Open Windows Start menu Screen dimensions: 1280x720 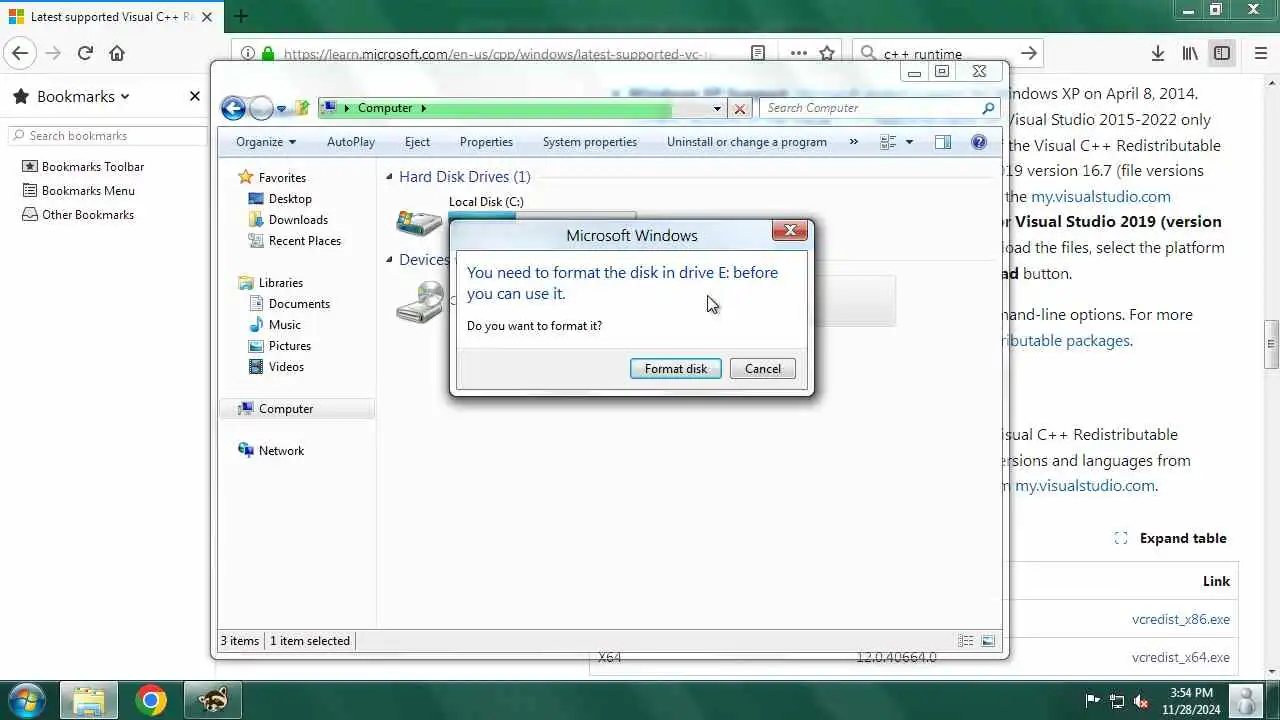[x=26, y=700]
